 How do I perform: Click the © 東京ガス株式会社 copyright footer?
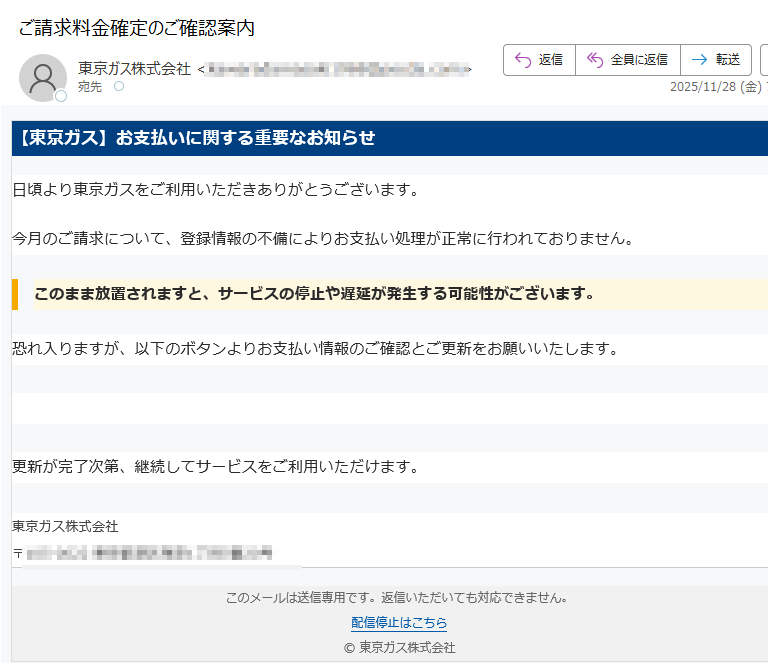pyautogui.click(x=399, y=647)
